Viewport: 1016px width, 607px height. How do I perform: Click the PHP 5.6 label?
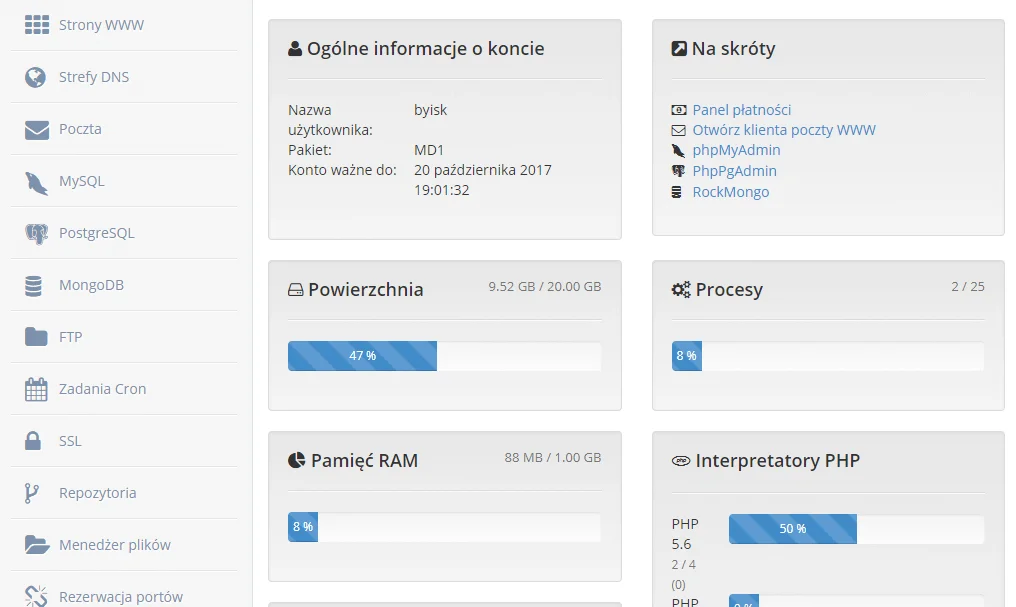tap(685, 534)
